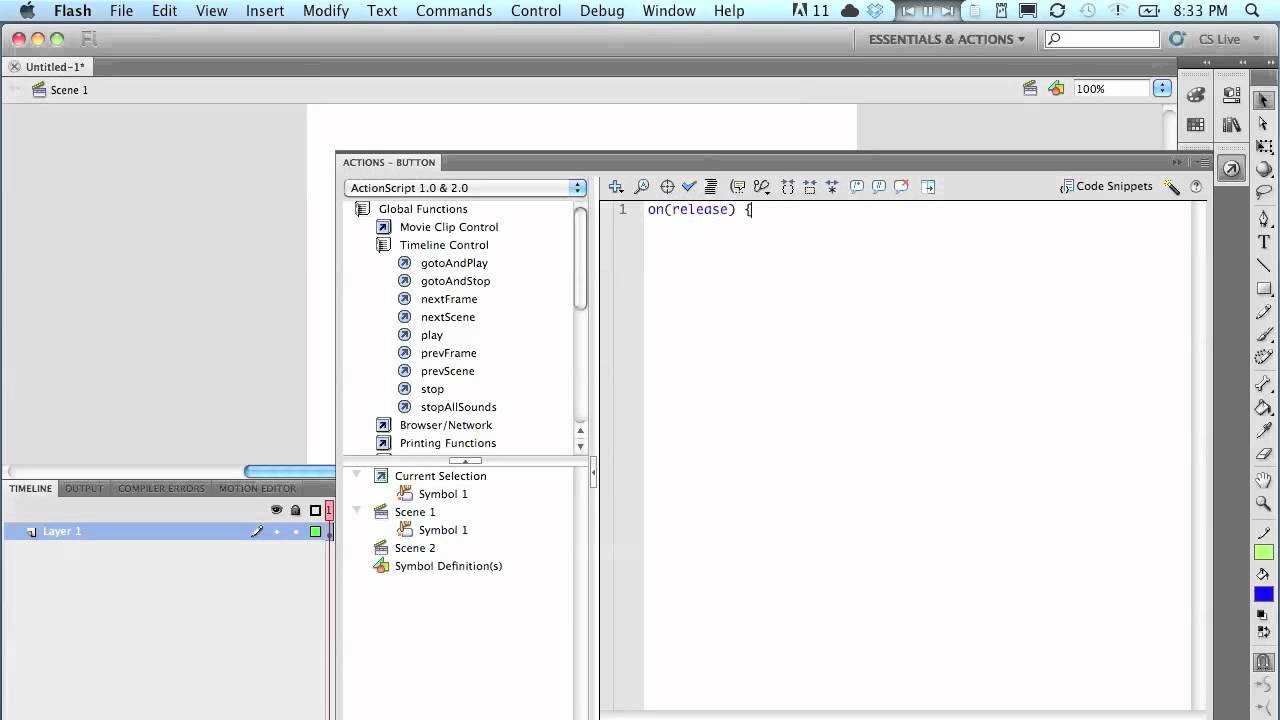The image size is (1280, 720).
Task: Switch to the Output tab
Action: (x=84, y=489)
